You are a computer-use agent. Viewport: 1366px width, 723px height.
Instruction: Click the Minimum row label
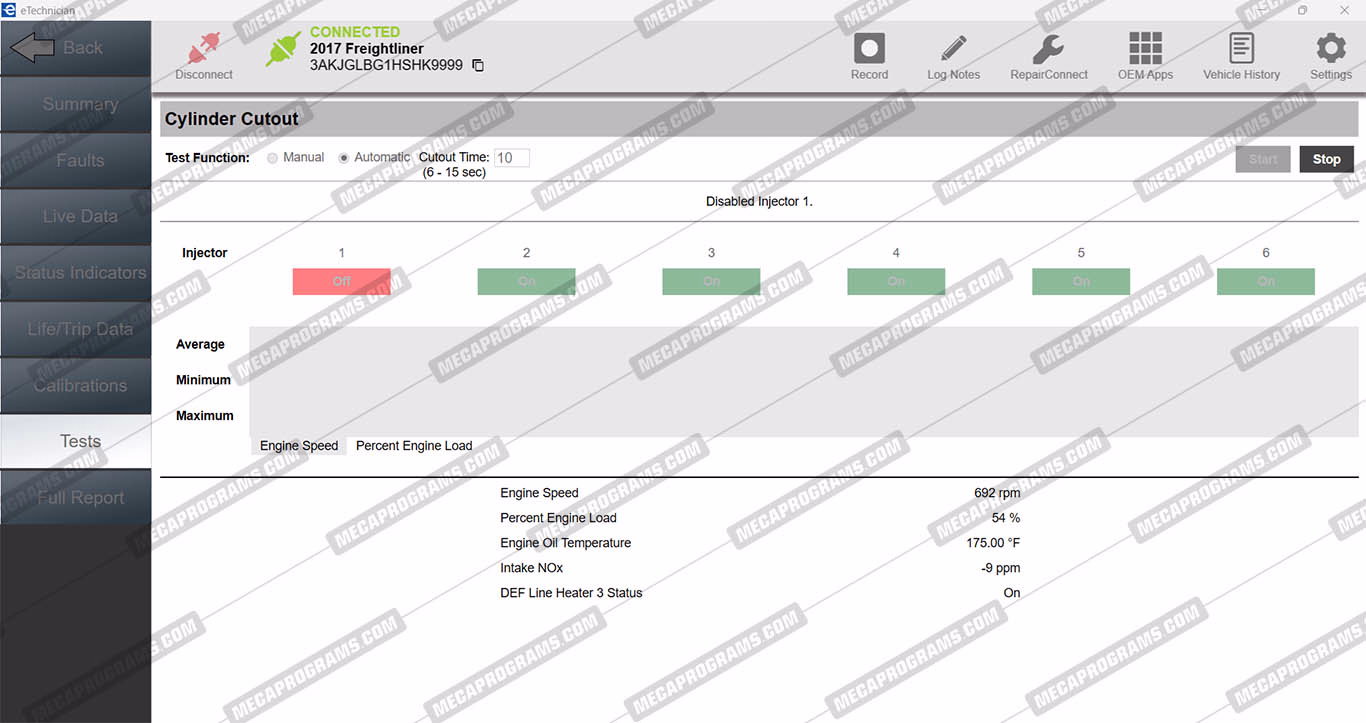tap(203, 380)
